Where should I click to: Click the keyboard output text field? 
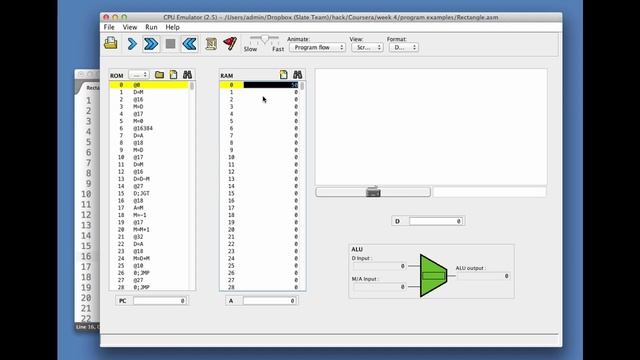point(489,191)
